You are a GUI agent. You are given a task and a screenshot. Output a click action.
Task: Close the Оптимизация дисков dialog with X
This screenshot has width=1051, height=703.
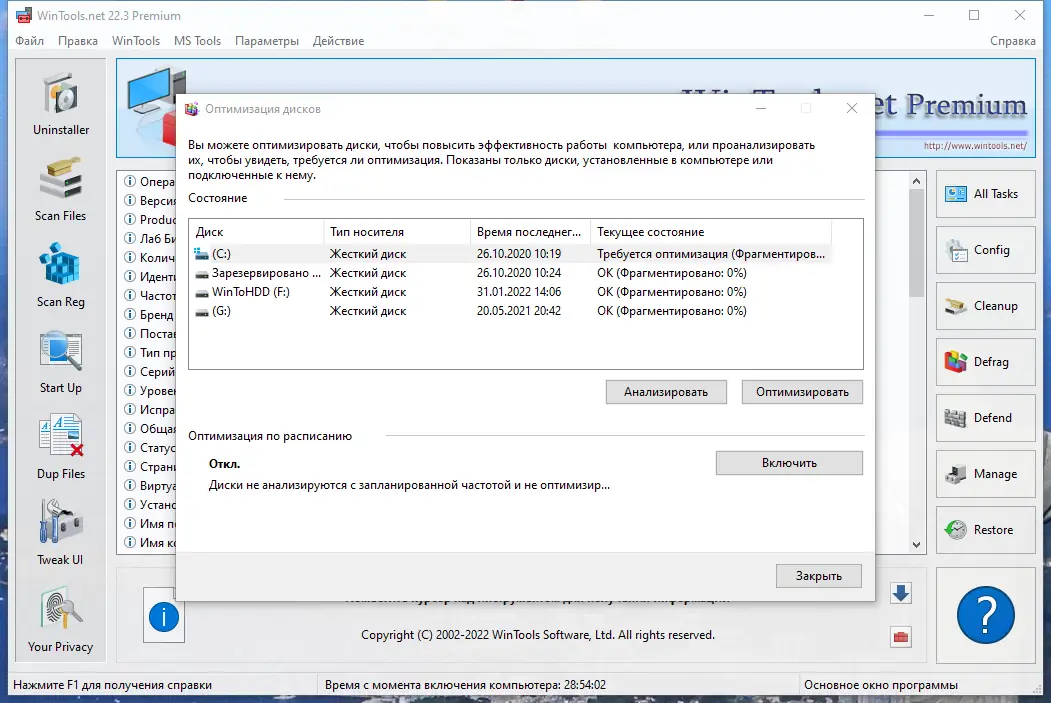[852, 109]
